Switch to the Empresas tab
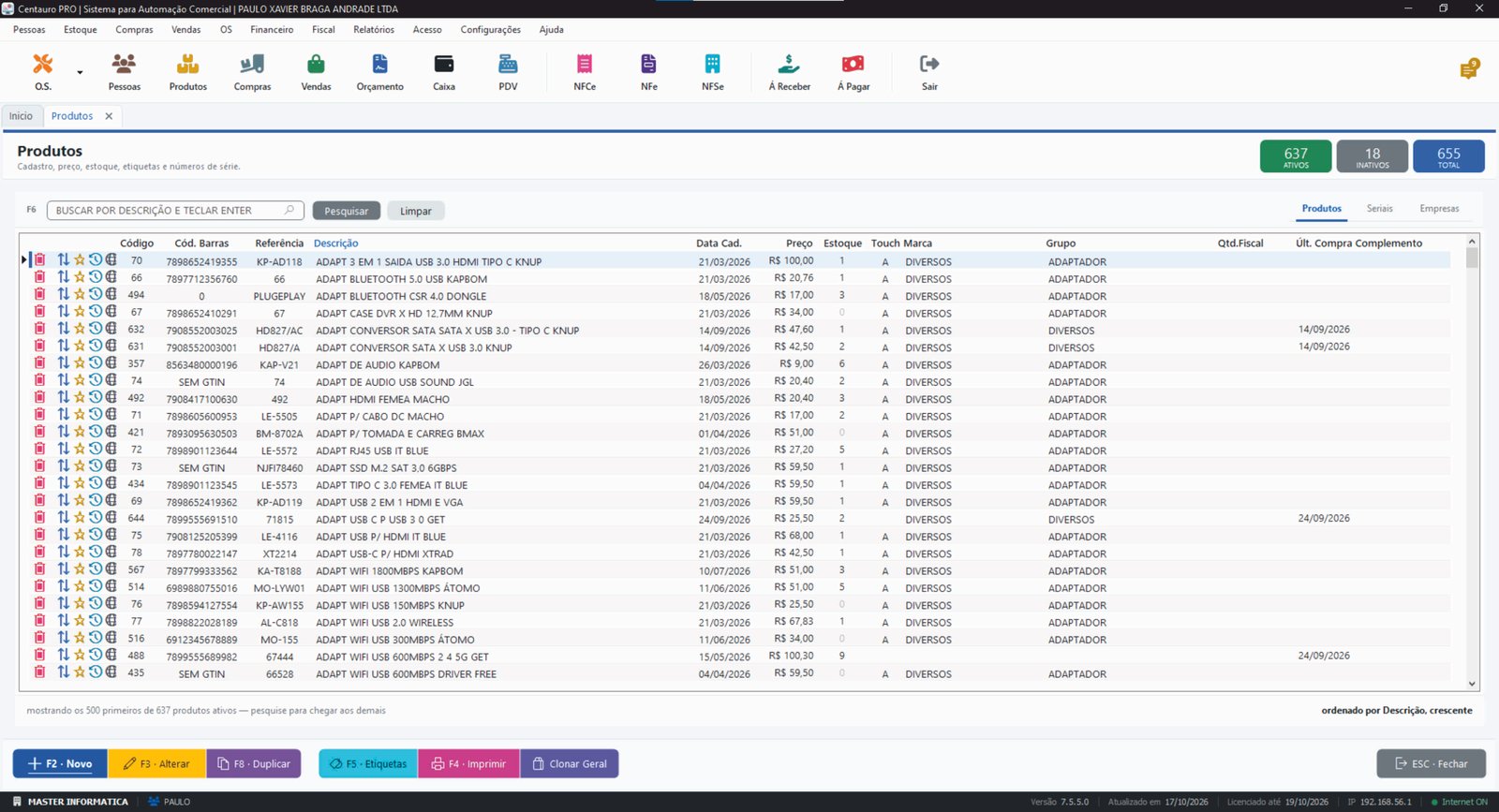The width and height of the screenshot is (1499, 812). pyautogui.click(x=1439, y=209)
